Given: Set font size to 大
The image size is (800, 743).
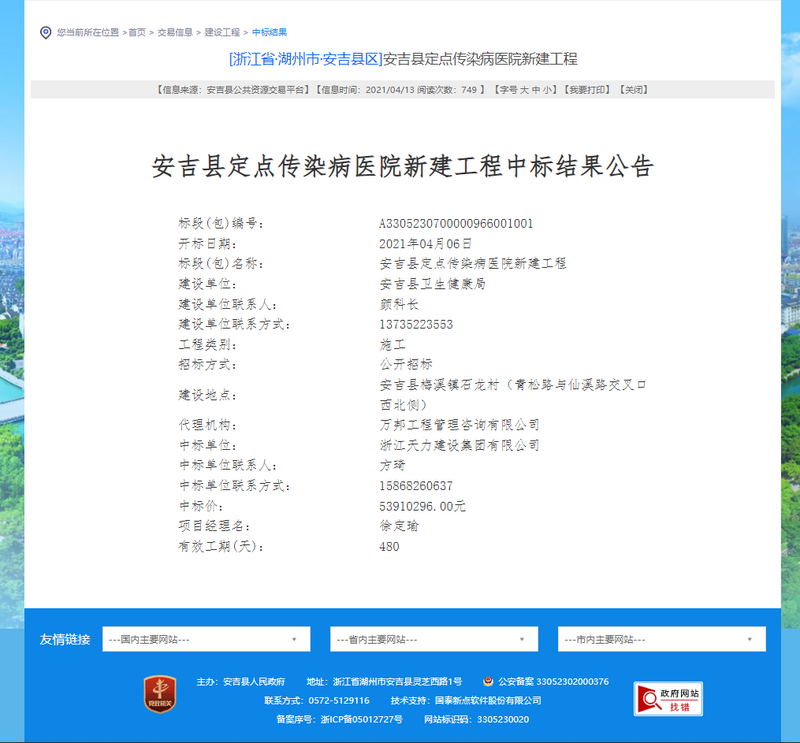Looking at the screenshot, I should (x=525, y=90).
